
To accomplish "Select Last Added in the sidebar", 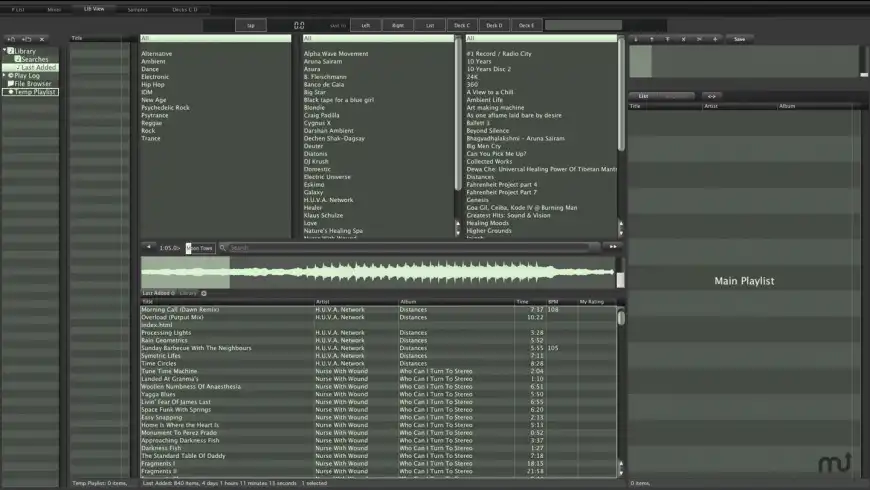I will tap(38, 67).
